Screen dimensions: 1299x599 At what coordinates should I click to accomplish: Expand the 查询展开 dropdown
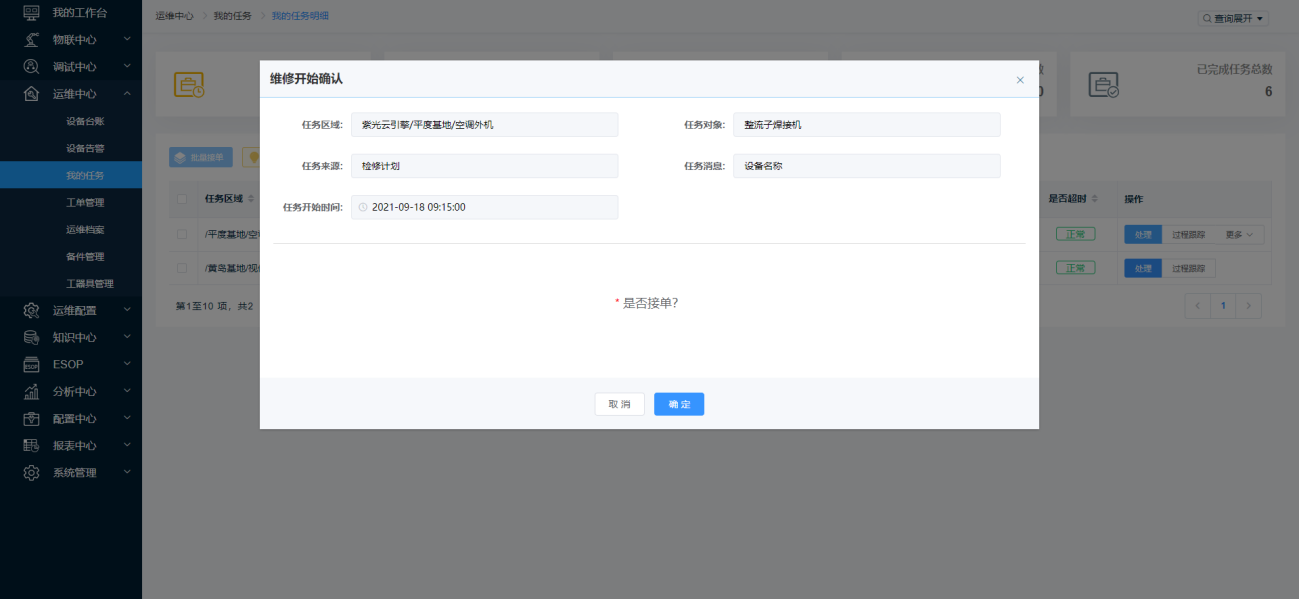(x=1233, y=18)
